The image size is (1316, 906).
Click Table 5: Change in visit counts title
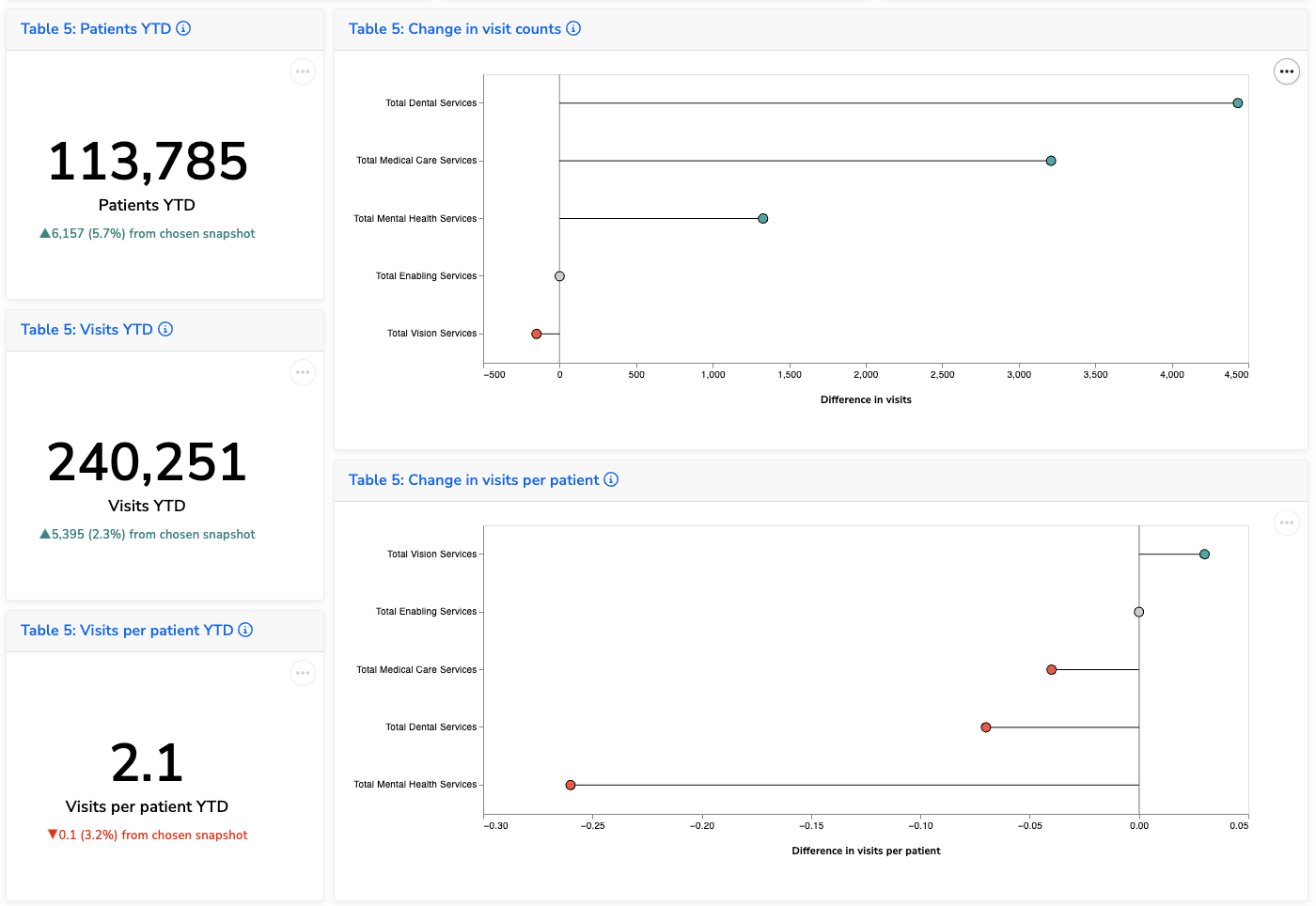coord(454,29)
